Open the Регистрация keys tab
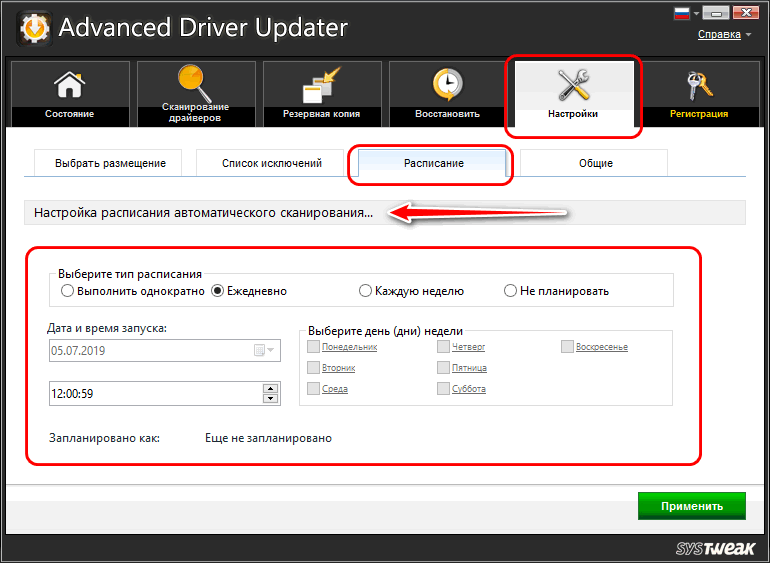The width and height of the screenshot is (770, 563). click(700, 93)
